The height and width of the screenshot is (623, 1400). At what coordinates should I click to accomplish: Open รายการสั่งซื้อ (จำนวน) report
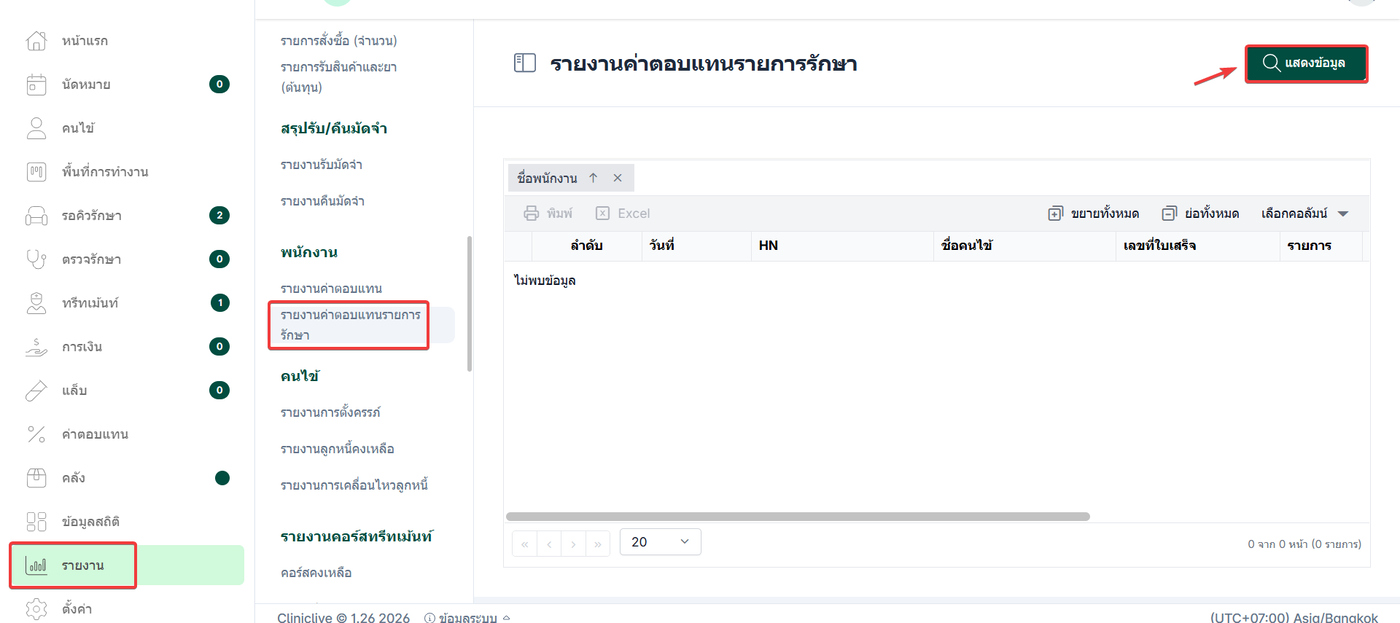[339, 40]
